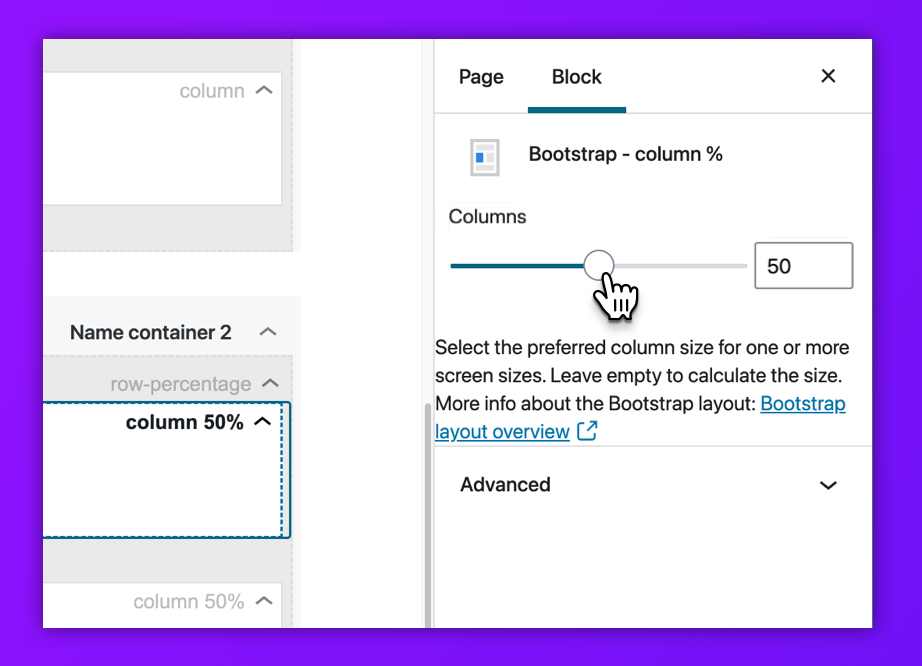Click the editor vertical scrollbar
This screenshot has width=922, height=666.
427,514
